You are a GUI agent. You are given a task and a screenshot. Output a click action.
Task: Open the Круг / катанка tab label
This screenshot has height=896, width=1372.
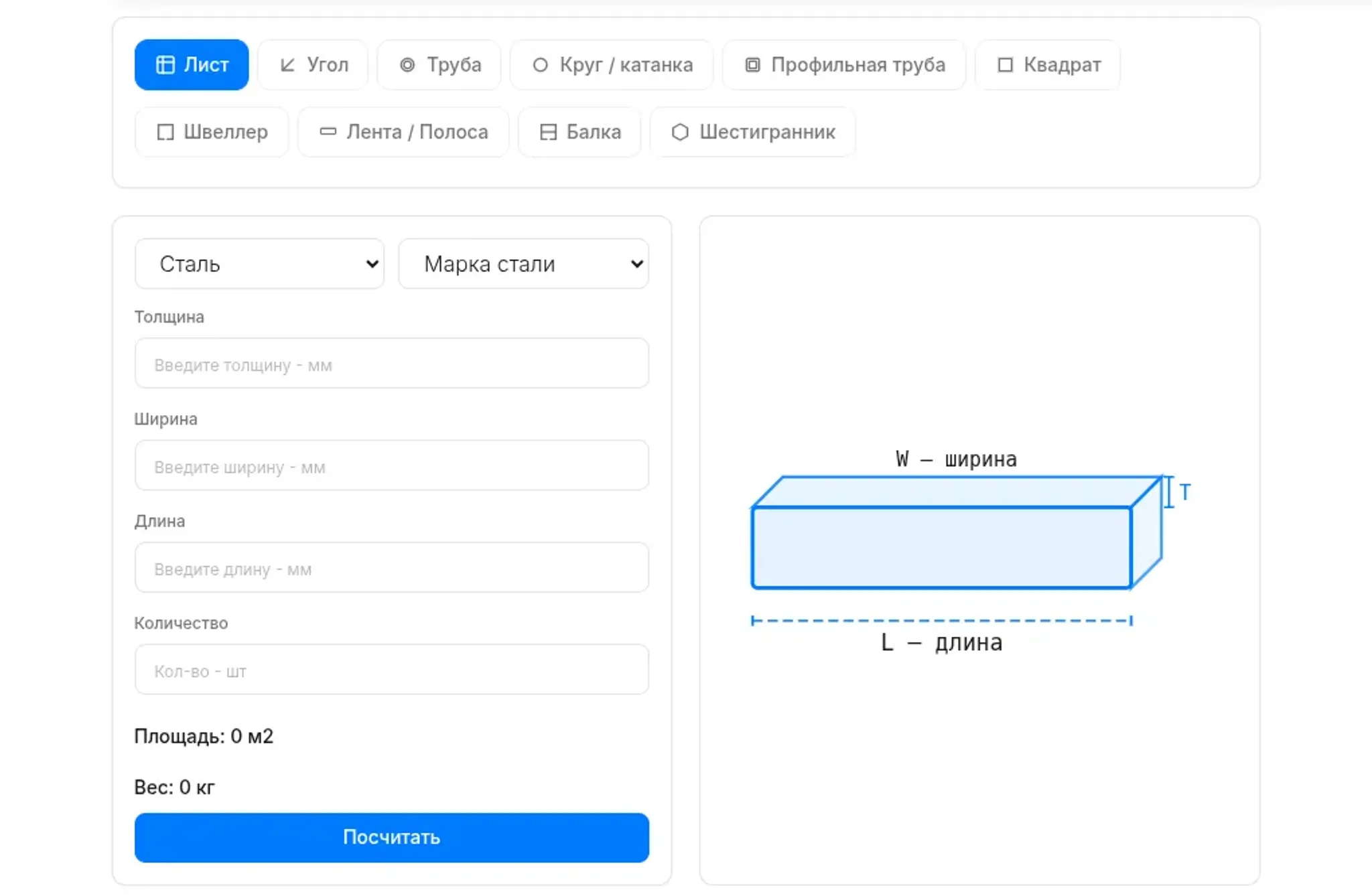point(626,65)
